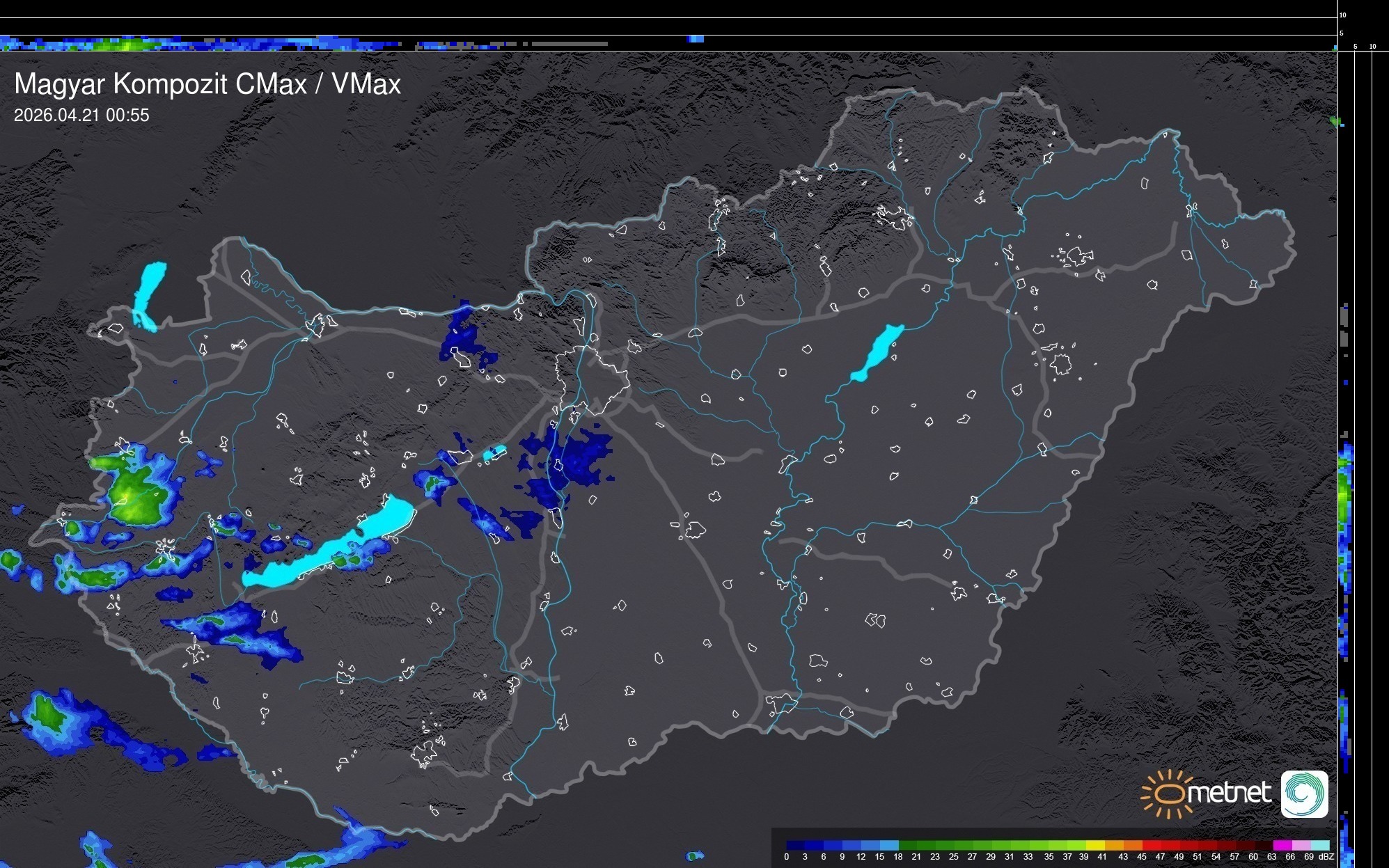Select the yellow 39 dBZ legend swatch

tap(1094, 845)
